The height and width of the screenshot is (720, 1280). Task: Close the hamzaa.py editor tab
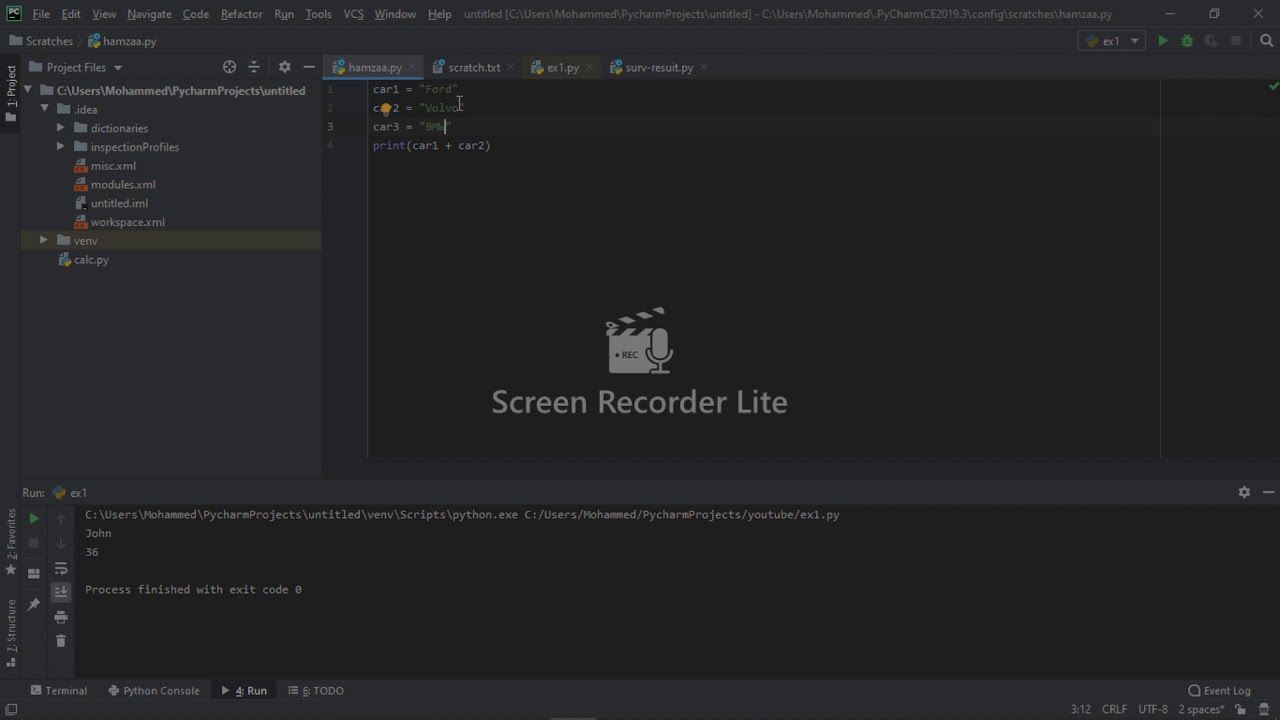tap(412, 67)
